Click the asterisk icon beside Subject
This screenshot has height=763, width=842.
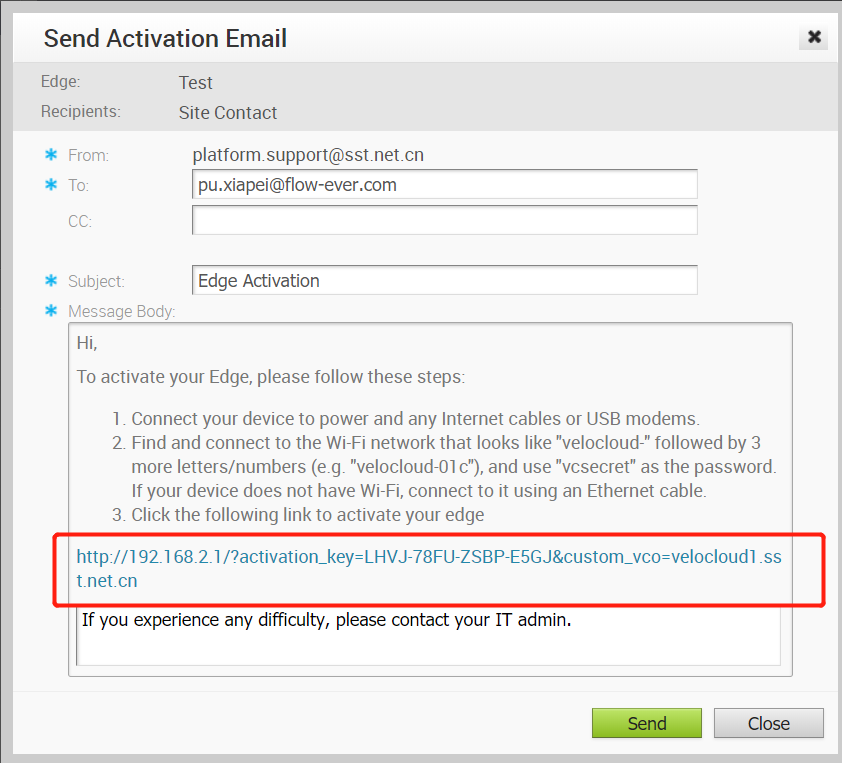51,280
